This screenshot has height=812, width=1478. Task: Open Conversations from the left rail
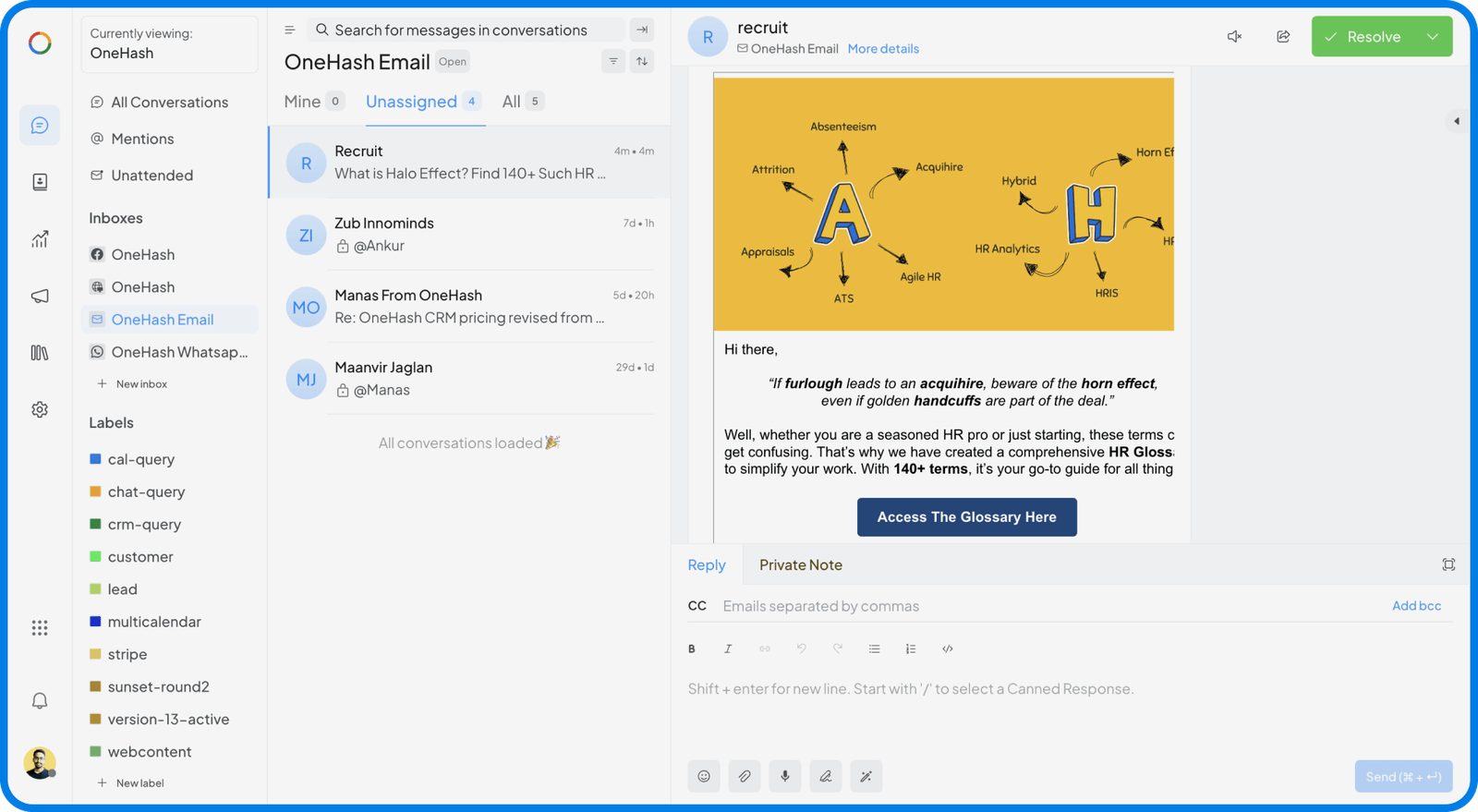coord(40,125)
